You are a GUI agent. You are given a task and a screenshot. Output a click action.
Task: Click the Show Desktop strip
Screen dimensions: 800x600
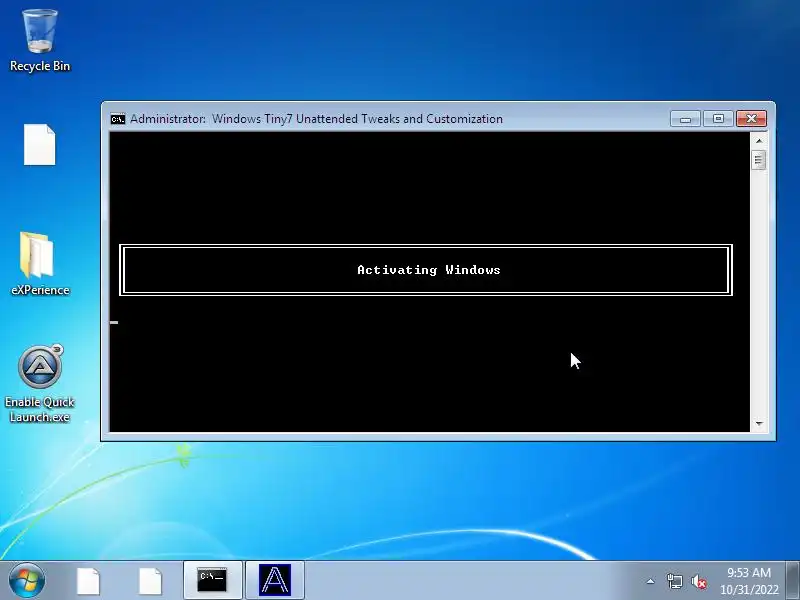point(793,580)
